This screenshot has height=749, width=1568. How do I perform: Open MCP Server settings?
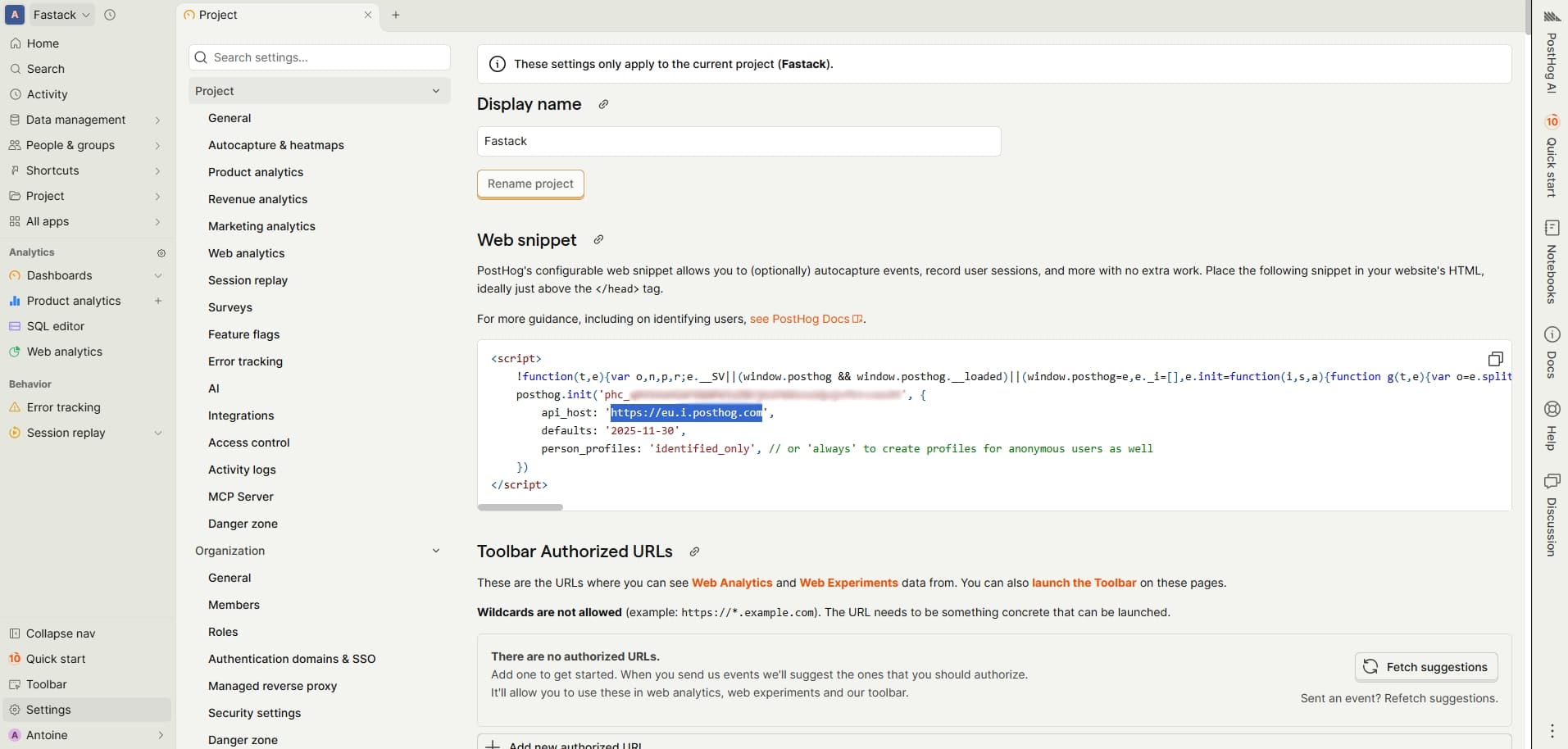point(241,497)
